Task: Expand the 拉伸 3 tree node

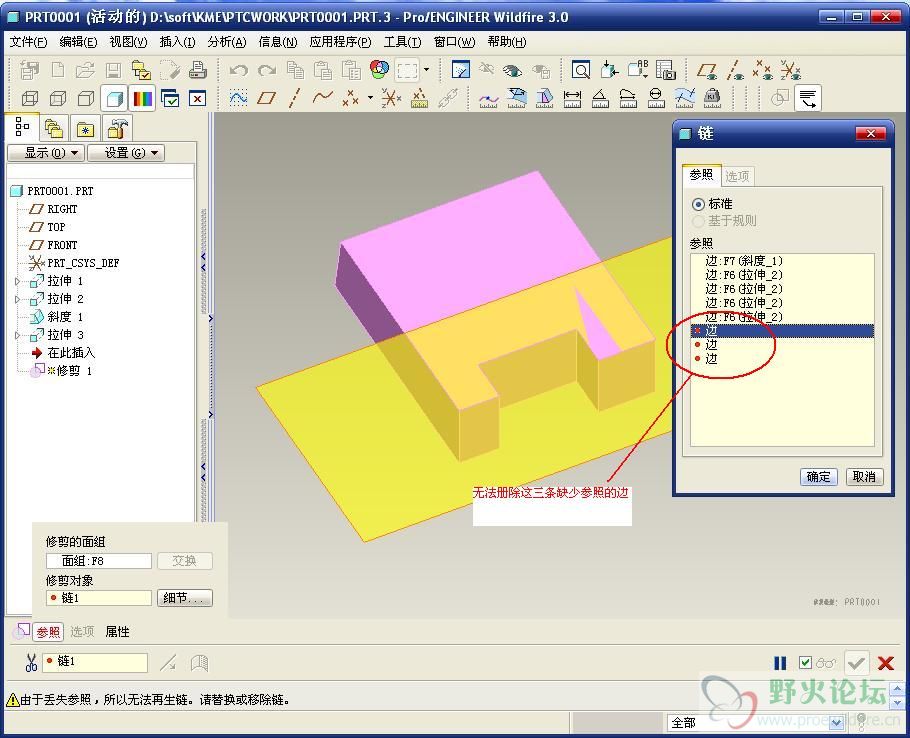Action: 17,335
